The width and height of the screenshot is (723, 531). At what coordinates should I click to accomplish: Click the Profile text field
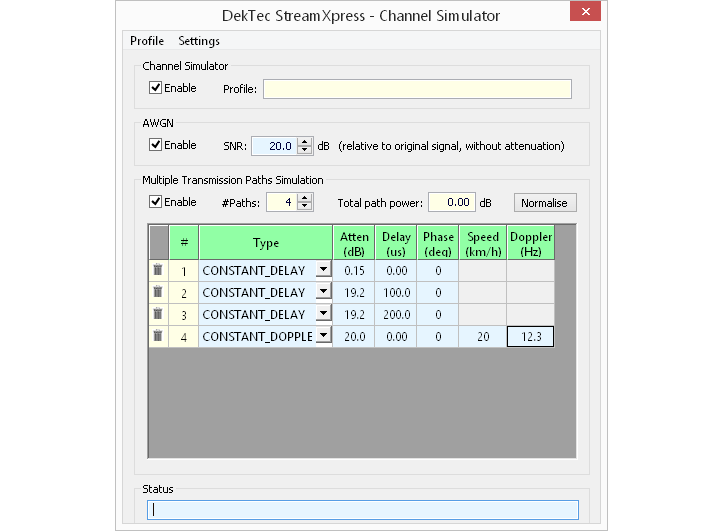417,89
